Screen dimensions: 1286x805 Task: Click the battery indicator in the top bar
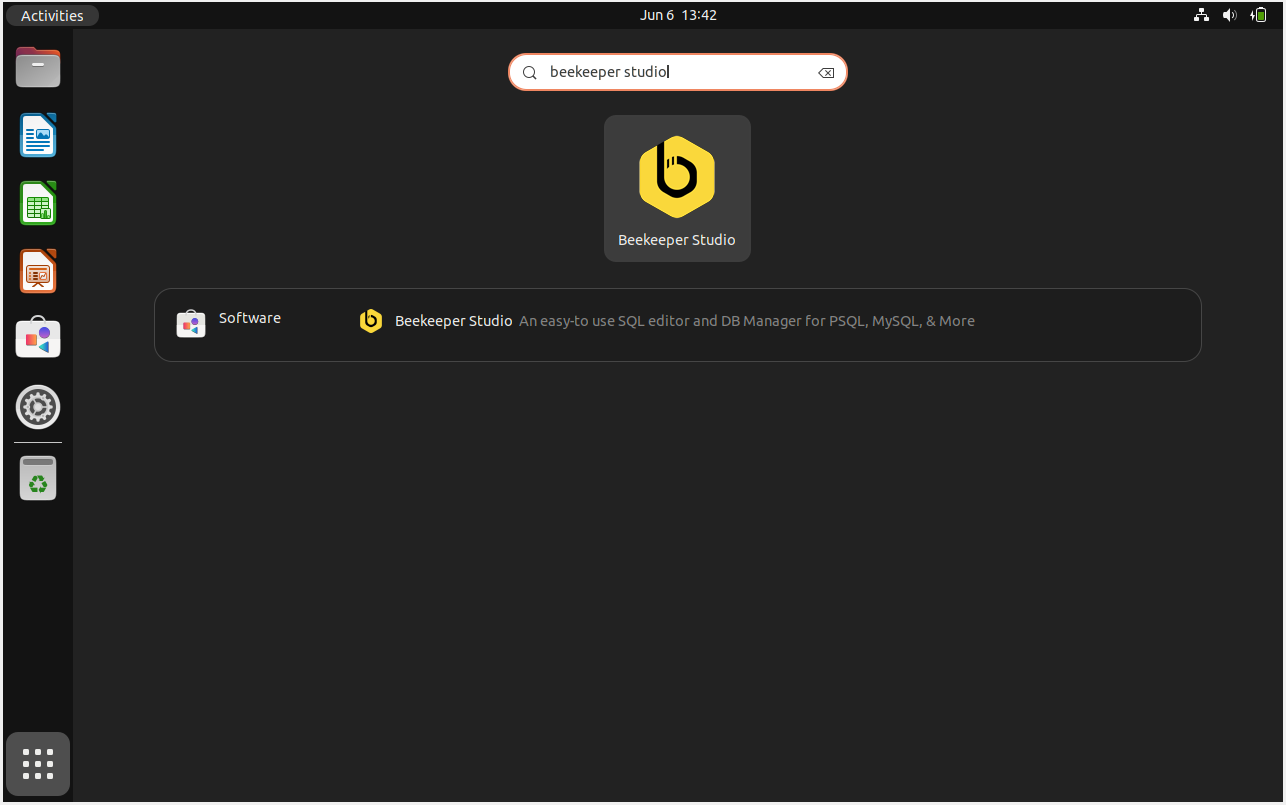[1259, 15]
